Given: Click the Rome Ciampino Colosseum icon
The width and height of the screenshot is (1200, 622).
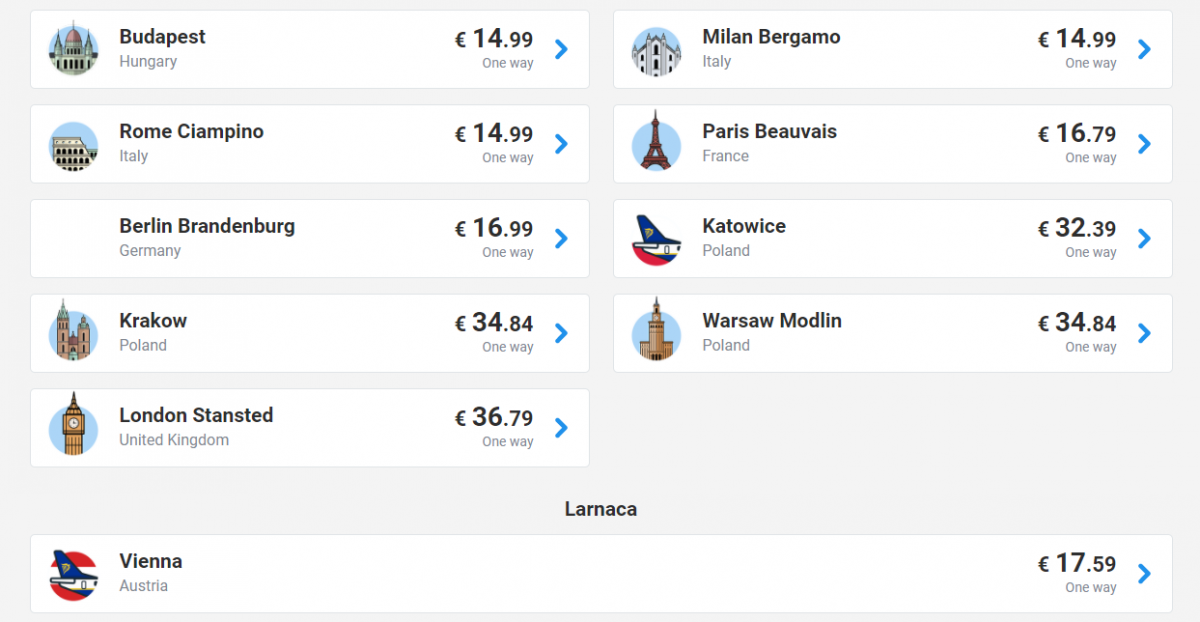Looking at the screenshot, I should coord(74,146).
